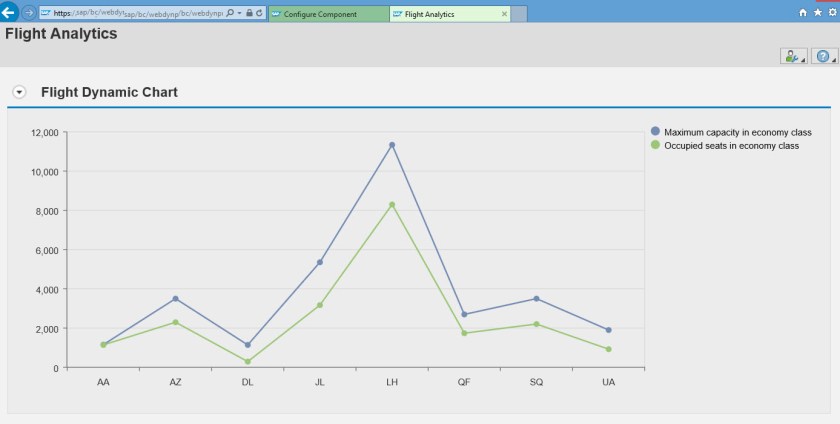Click the LH maximum capacity data point
840x424 pixels.
392,145
